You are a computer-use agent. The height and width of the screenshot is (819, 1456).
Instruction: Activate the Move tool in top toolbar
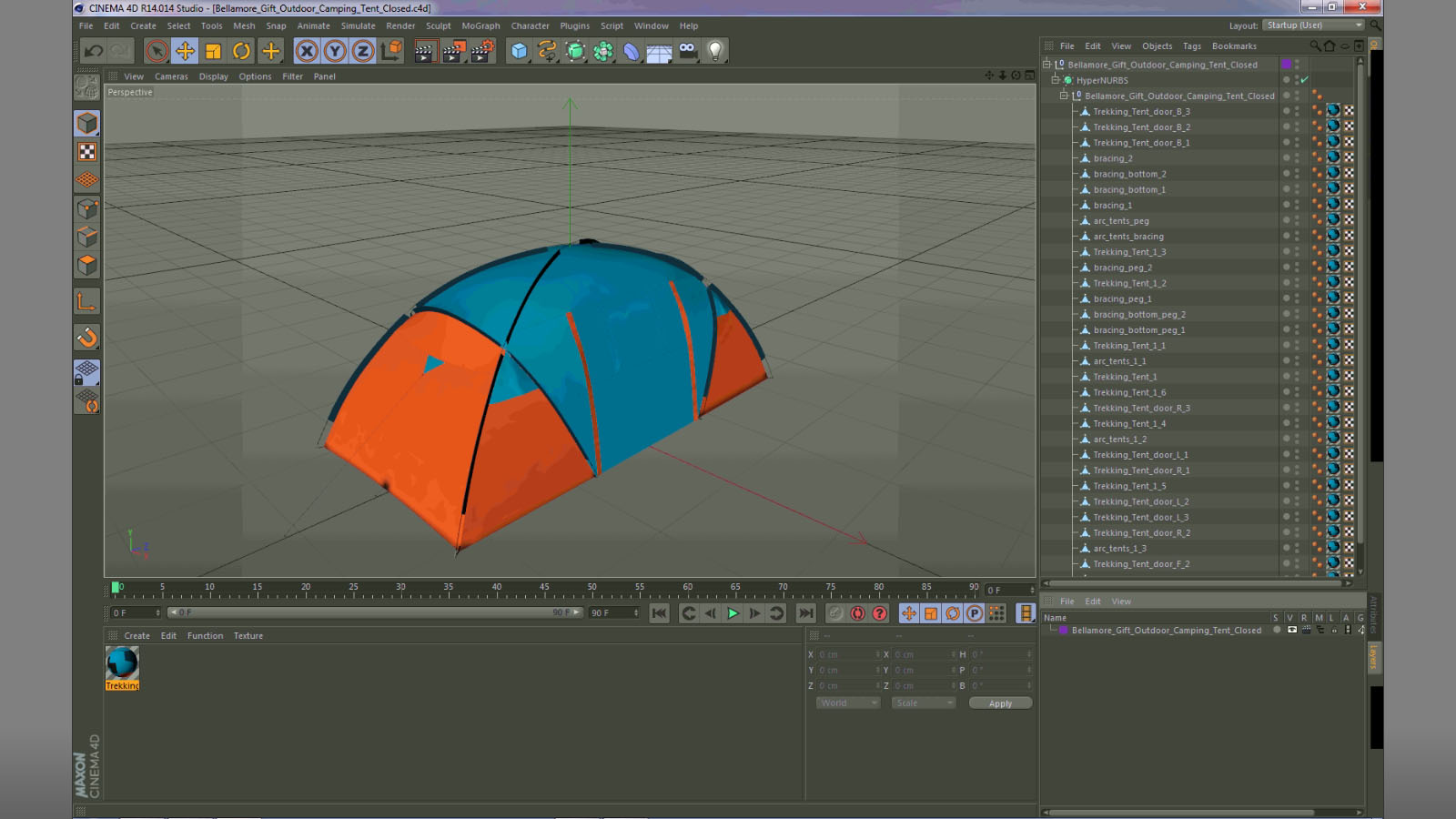pyautogui.click(x=185, y=51)
